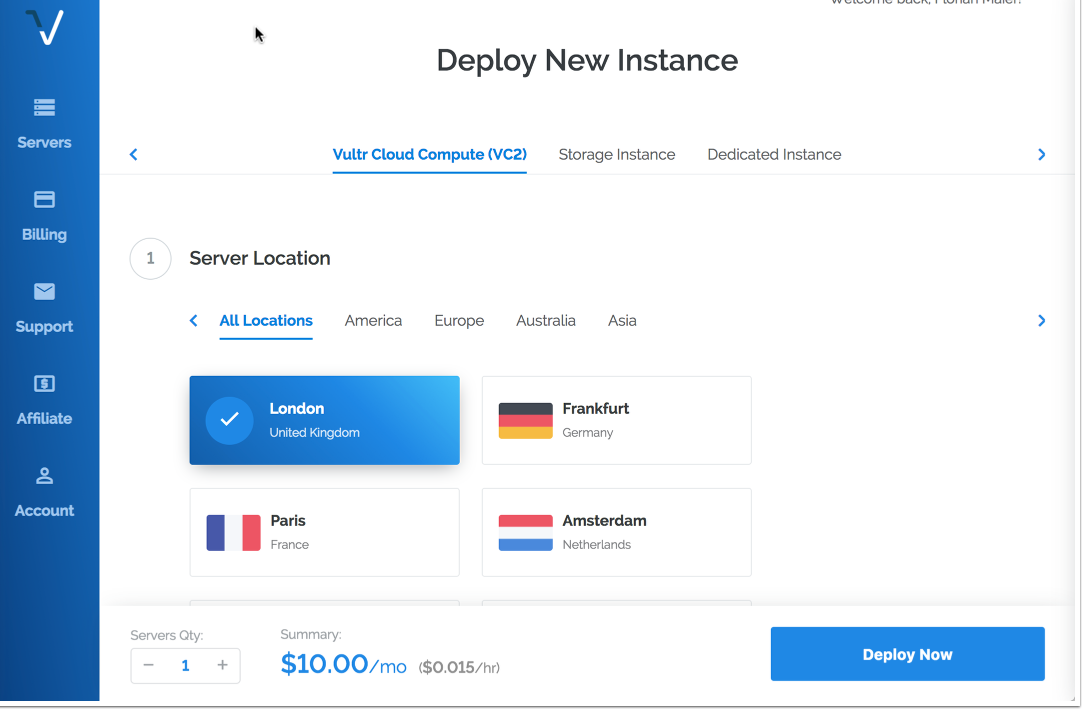Open the Billing card icon
Image resolution: width=1082 pixels, height=709 pixels.
[44, 200]
